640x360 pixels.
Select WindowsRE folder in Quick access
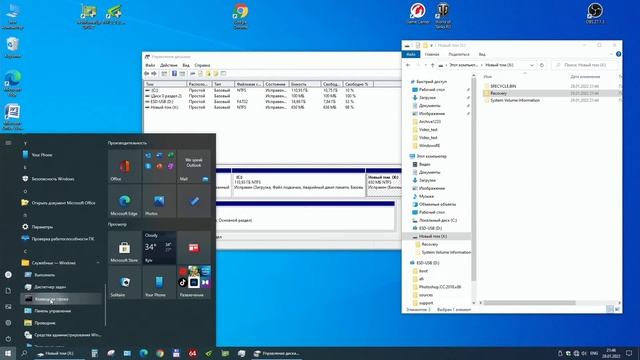(429, 145)
